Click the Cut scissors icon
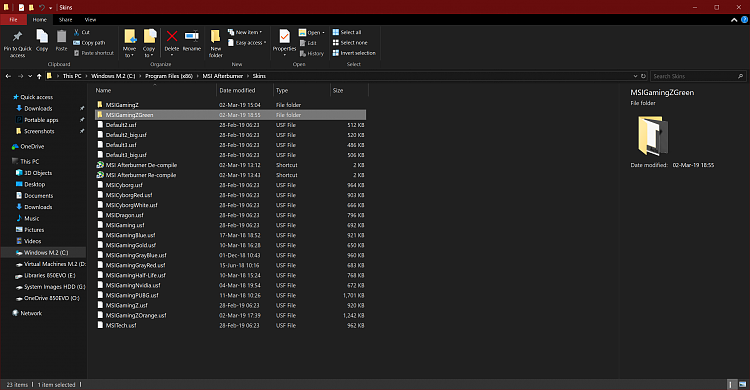Image resolution: width=750 pixels, height=390 pixels. click(x=76, y=32)
